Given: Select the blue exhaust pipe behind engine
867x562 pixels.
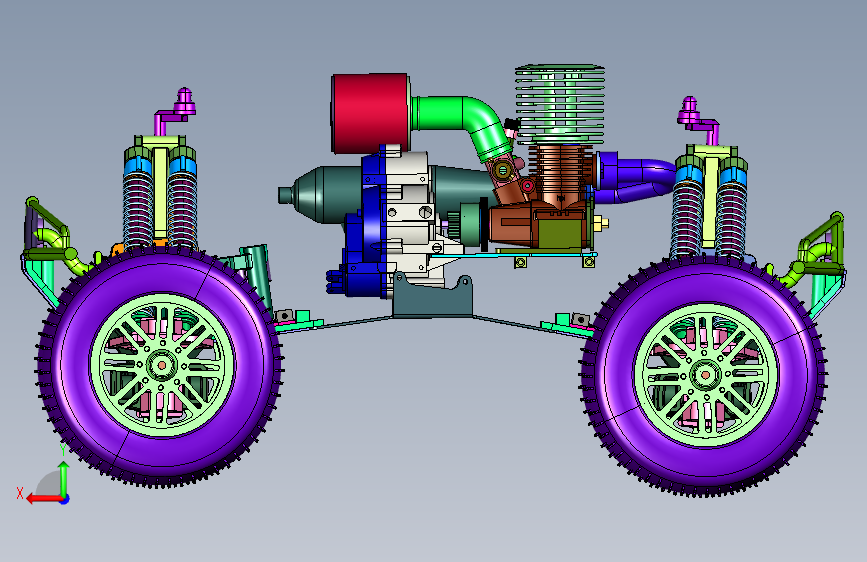Looking at the screenshot, I should click(636, 177).
